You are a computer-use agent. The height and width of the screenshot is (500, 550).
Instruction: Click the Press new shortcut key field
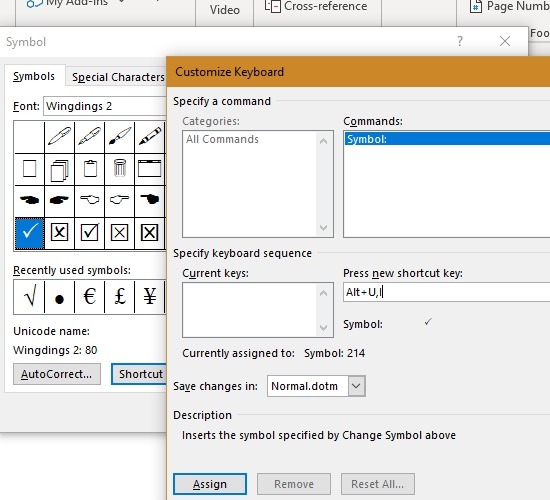click(x=446, y=292)
